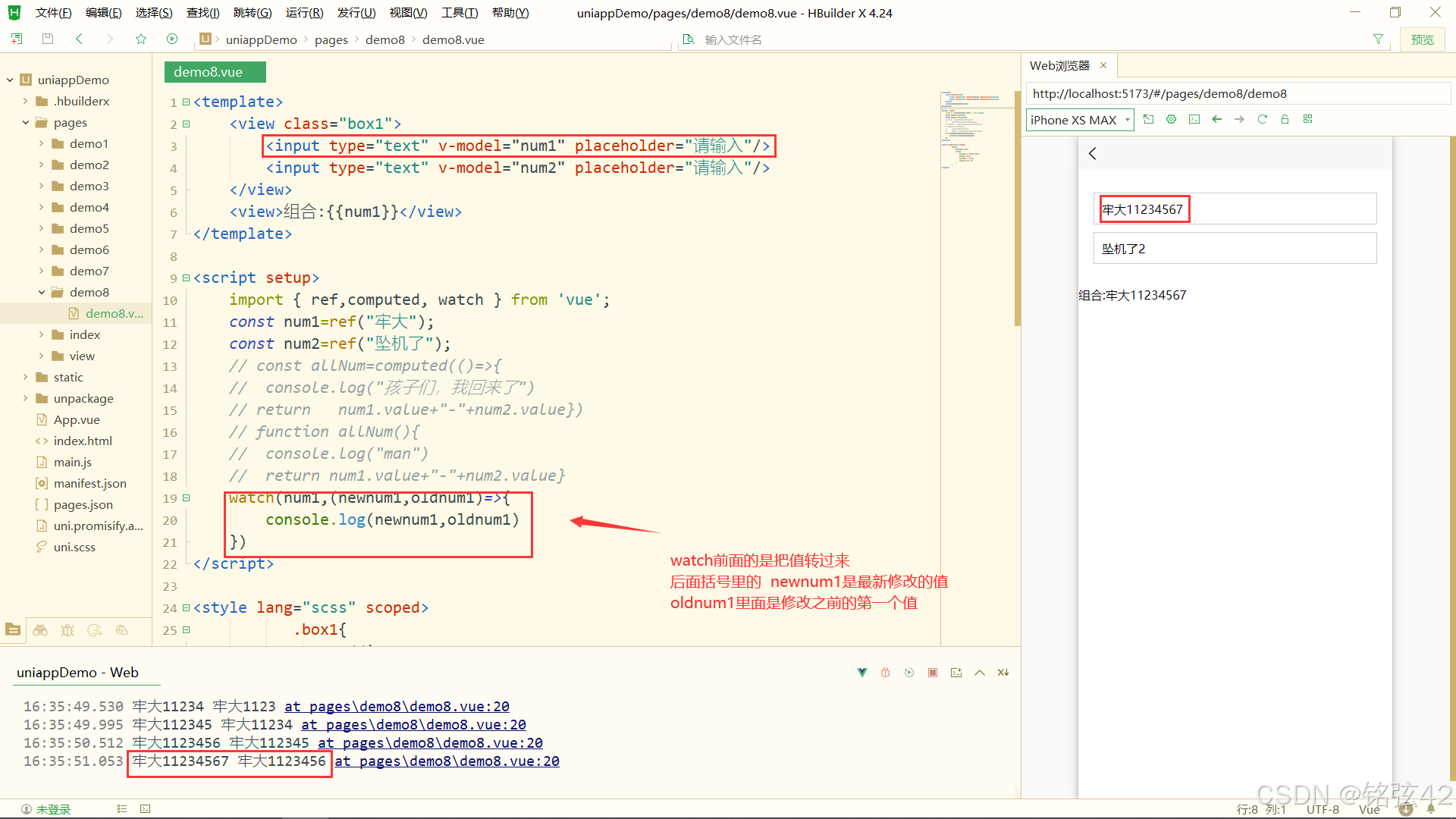Click the red debug bug icon in console
Screen dimensions: 1456x819
885,673
